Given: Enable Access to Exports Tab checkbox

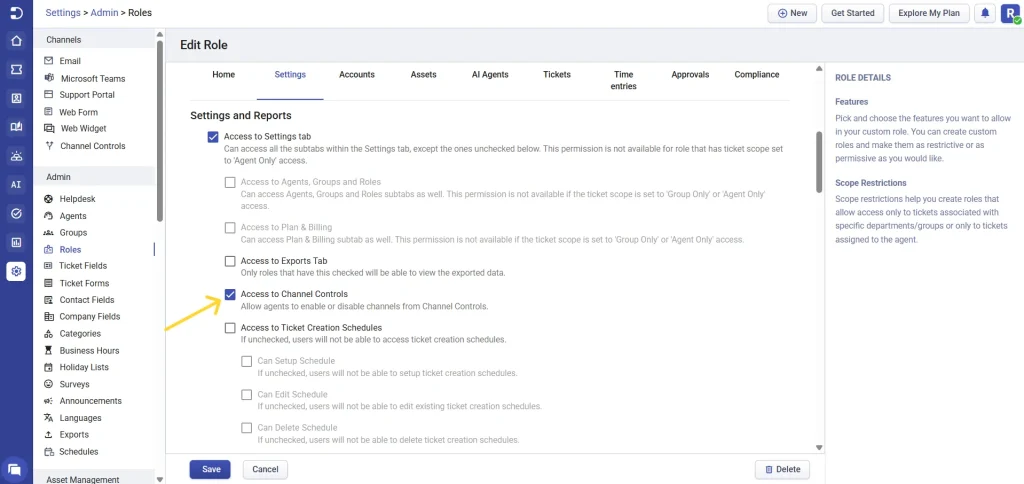Looking at the screenshot, I should pyautogui.click(x=230, y=261).
